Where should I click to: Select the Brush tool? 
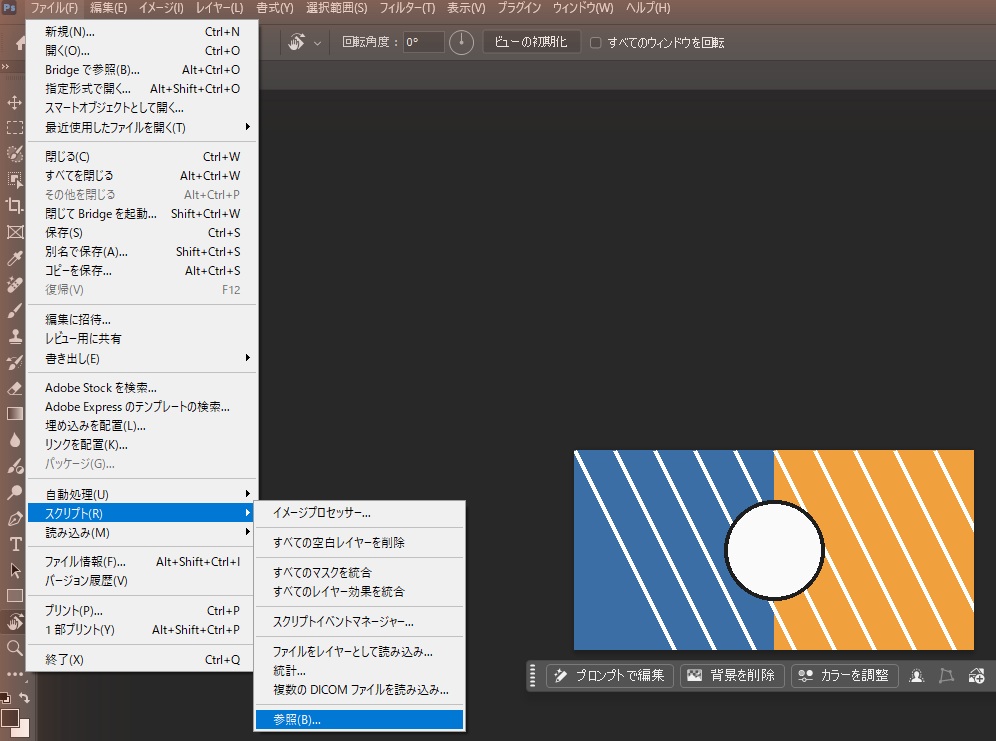coord(14,310)
